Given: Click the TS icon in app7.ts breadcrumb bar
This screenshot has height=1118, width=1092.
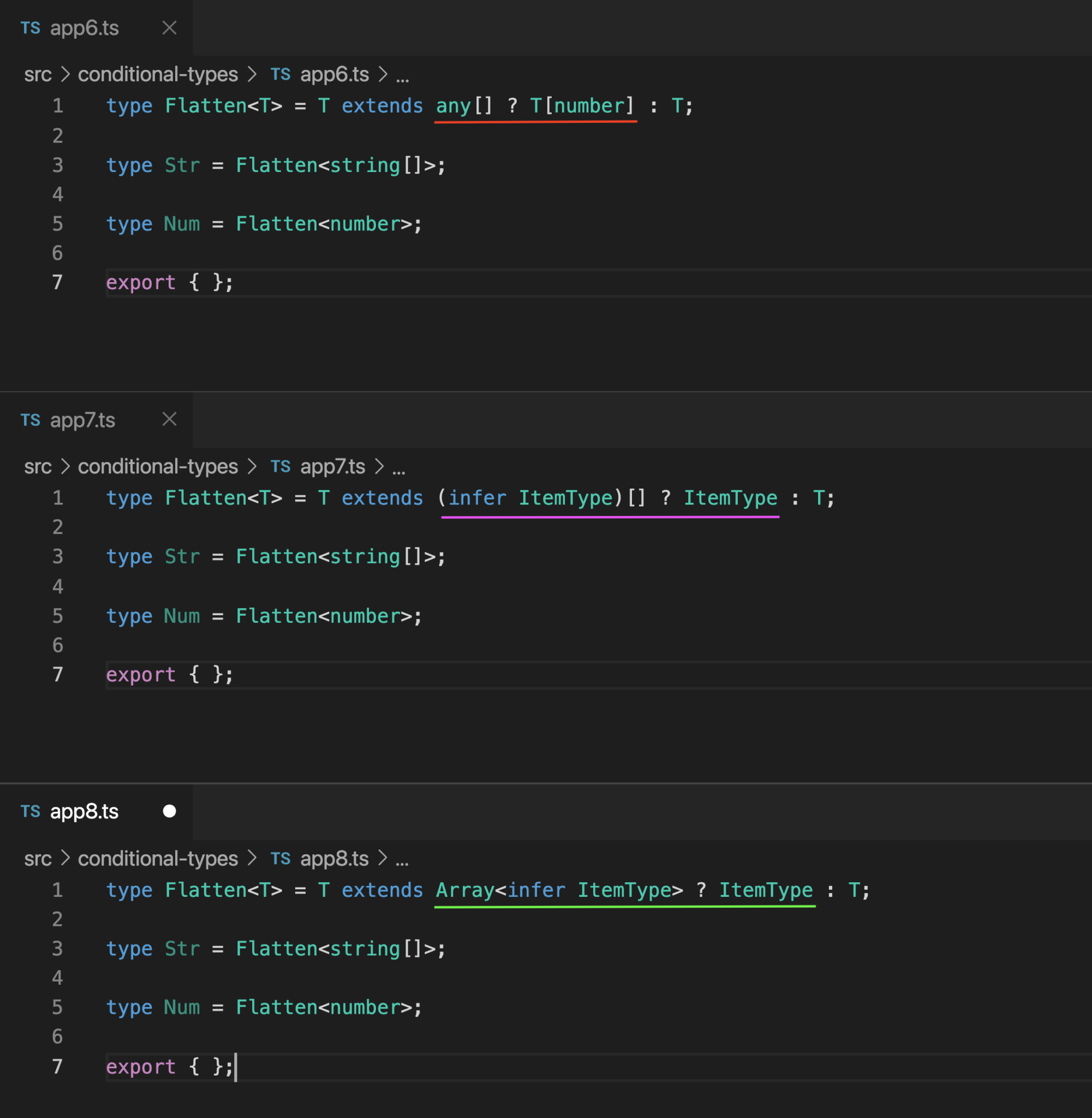Looking at the screenshot, I should click(281, 466).
